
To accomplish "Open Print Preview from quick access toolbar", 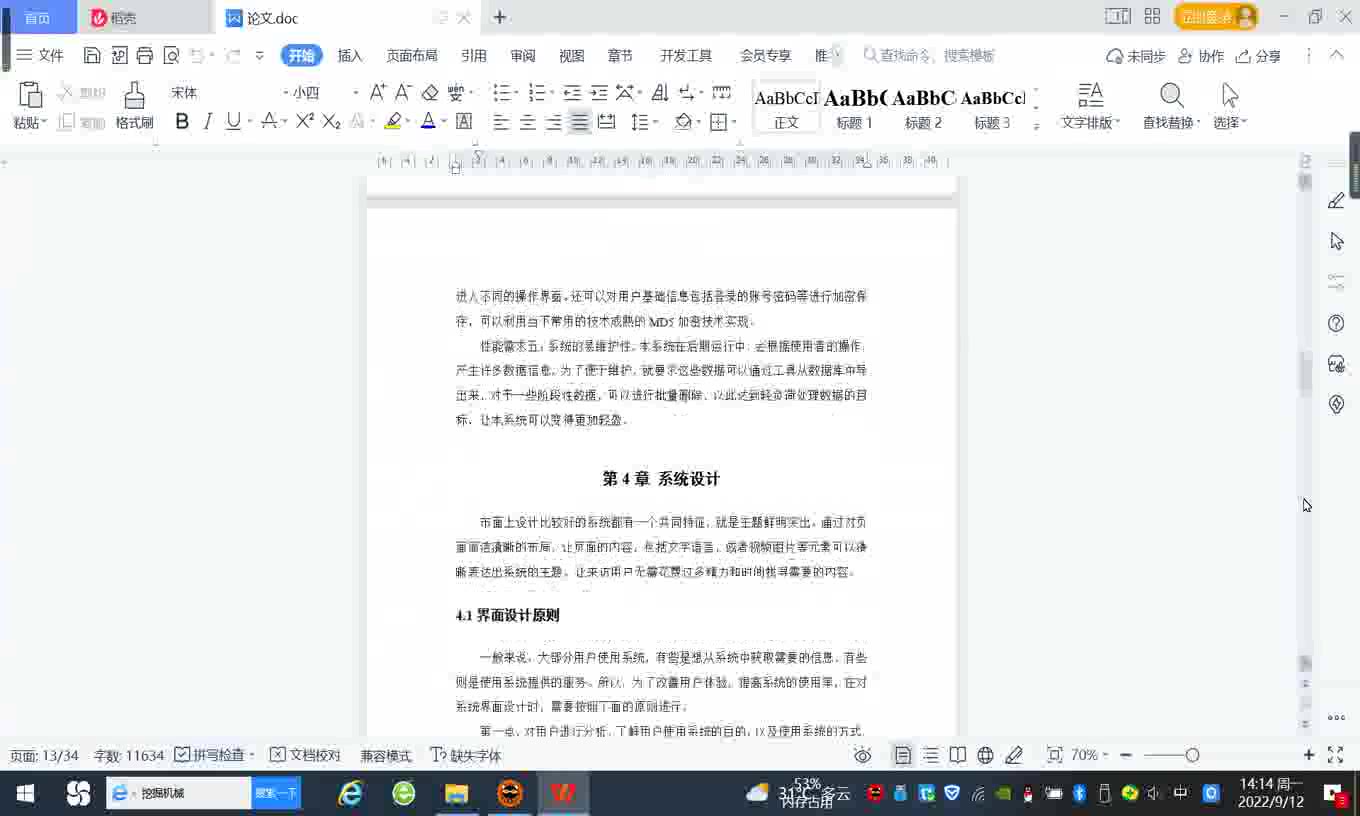I will click(171, 56).
